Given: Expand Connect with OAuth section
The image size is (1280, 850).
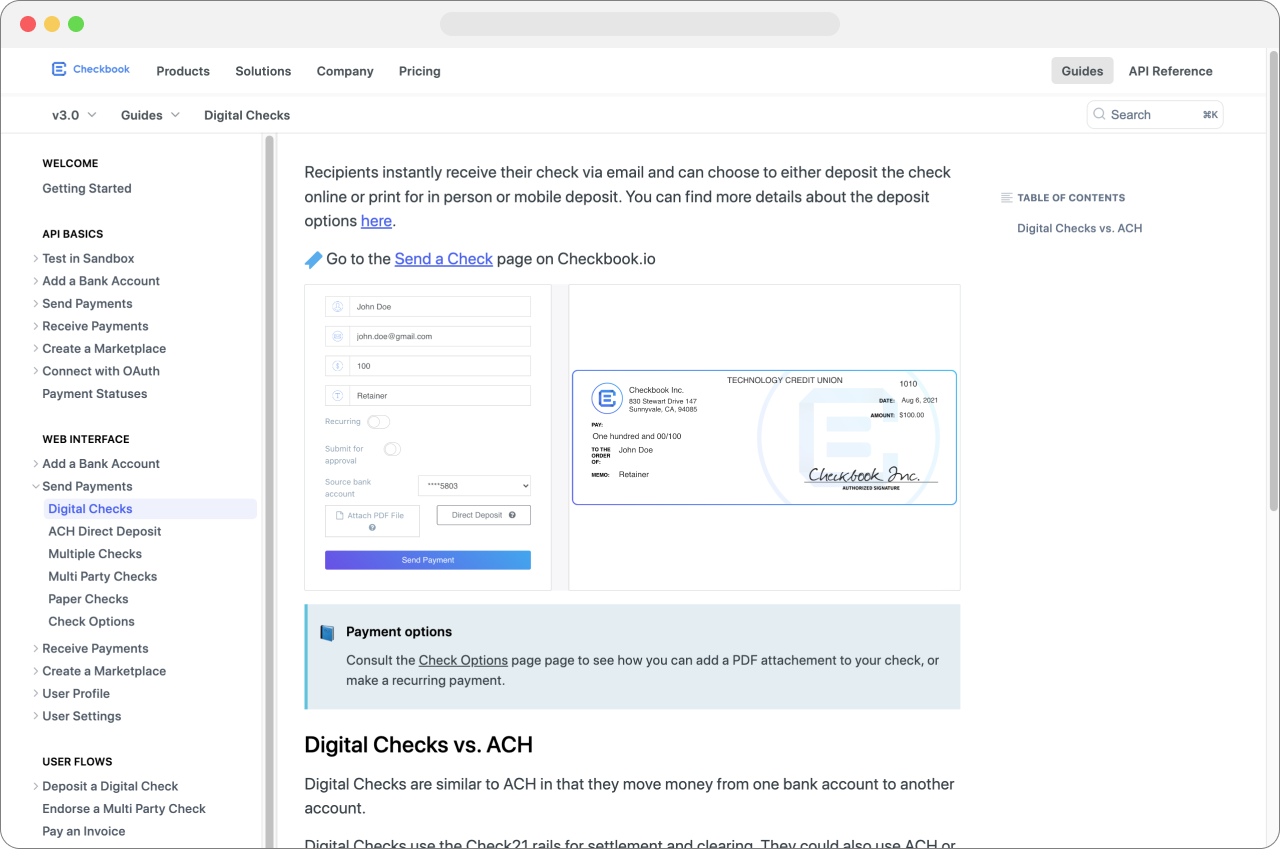Looking at the screenshot, I should pos(36,372).
